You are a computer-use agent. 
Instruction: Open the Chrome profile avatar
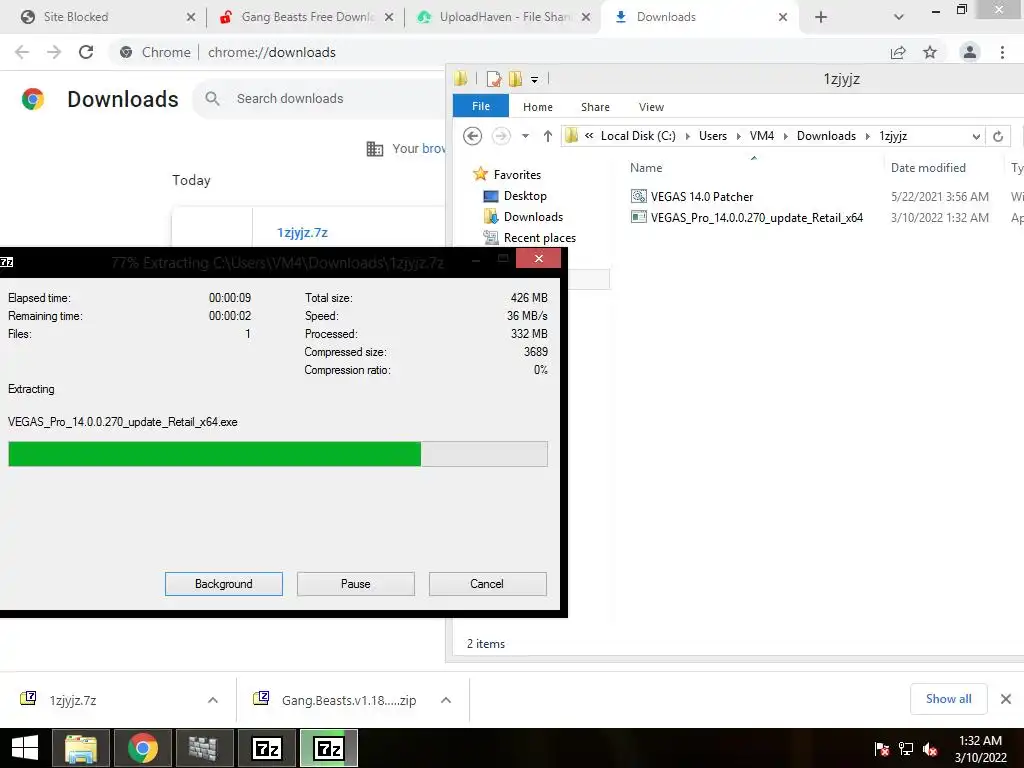click(x=970, y=52)
